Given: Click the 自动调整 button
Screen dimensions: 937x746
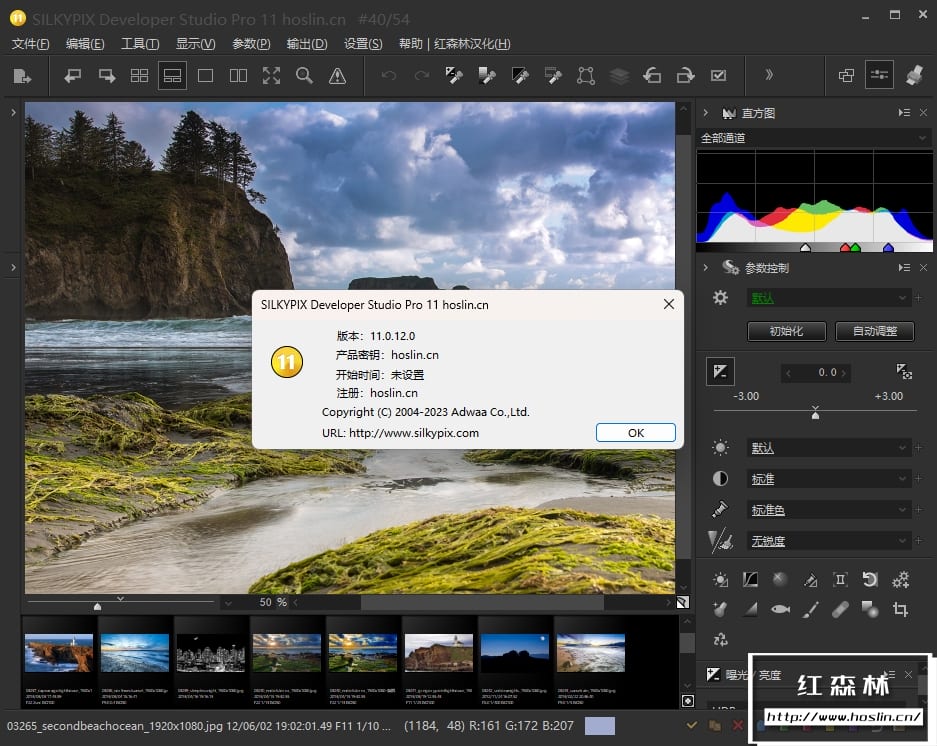Looking at the screenshot, I should tap(875, 331).
